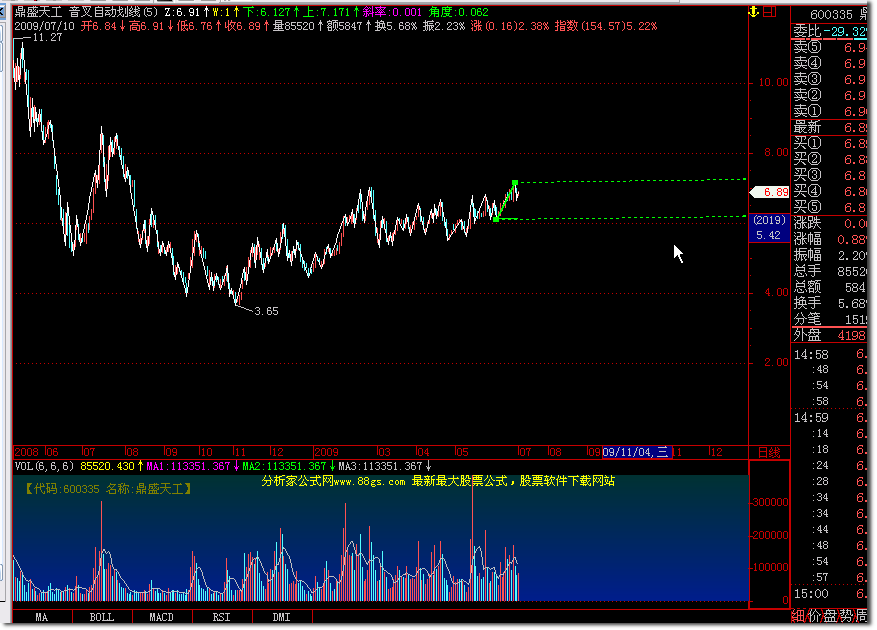The height and width of the screenshot is (630, 877).
Task: Click the 【代码:600335 名称:鼎盛天工】 label
Action: (109, 489)
